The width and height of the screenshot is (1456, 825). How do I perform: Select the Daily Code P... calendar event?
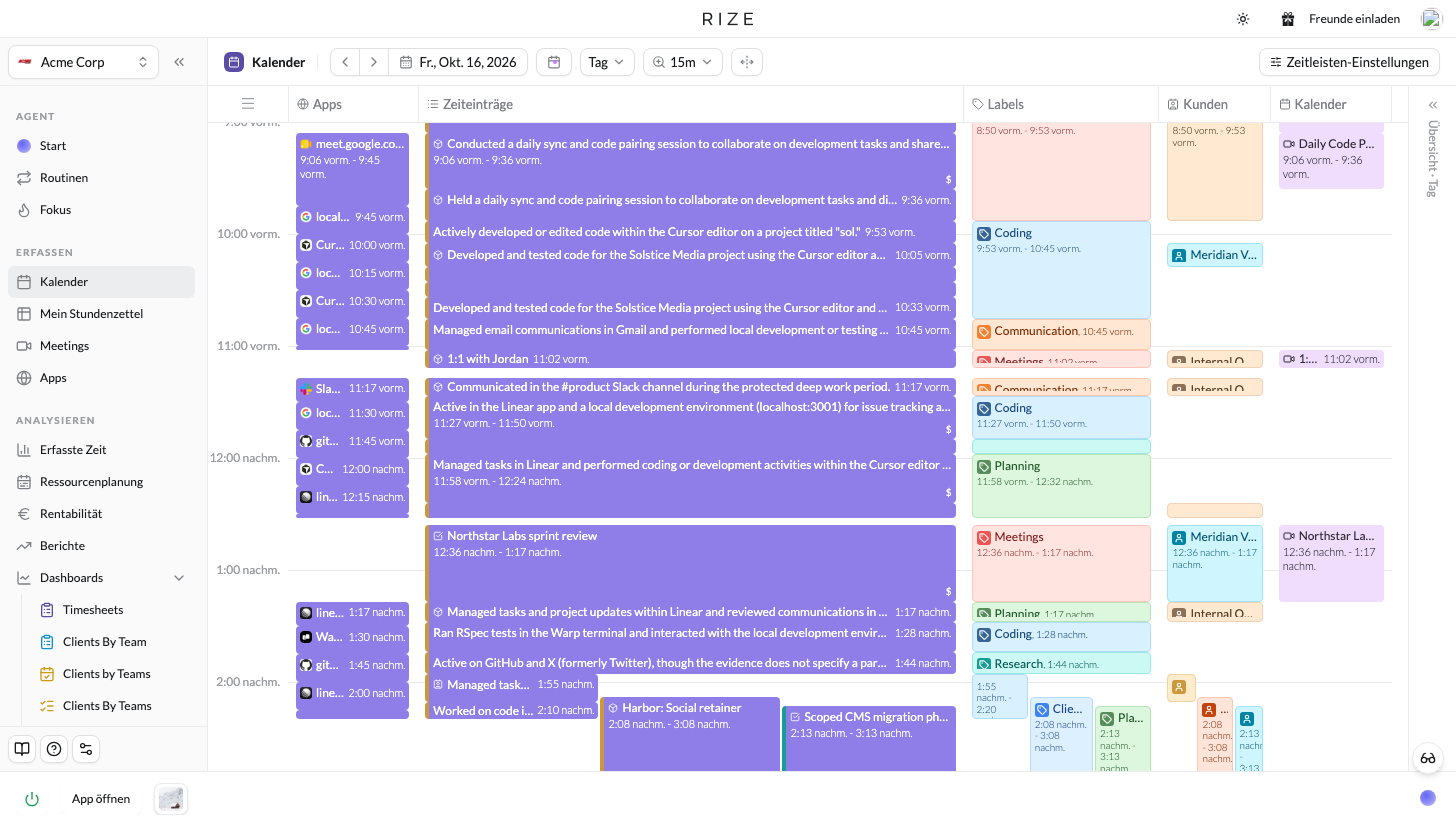1331,160
